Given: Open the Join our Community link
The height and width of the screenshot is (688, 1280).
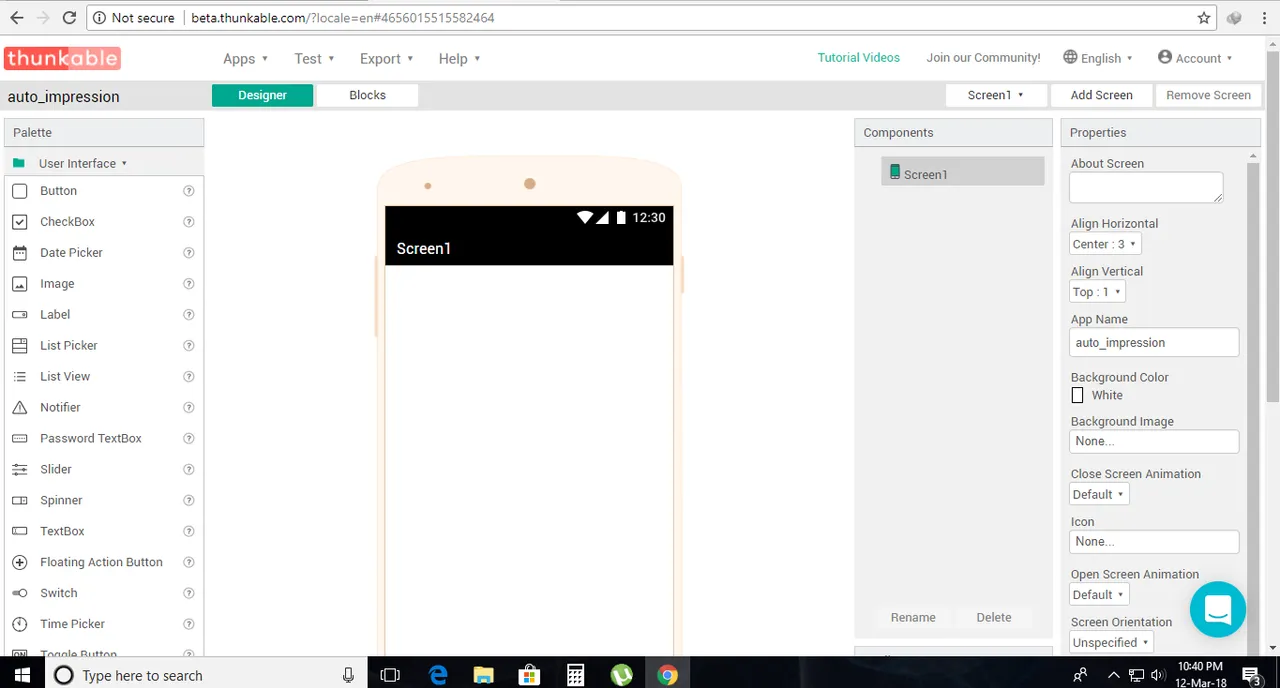Looking at the screenshot, I should pyautogui.click(x=983, y=58).
